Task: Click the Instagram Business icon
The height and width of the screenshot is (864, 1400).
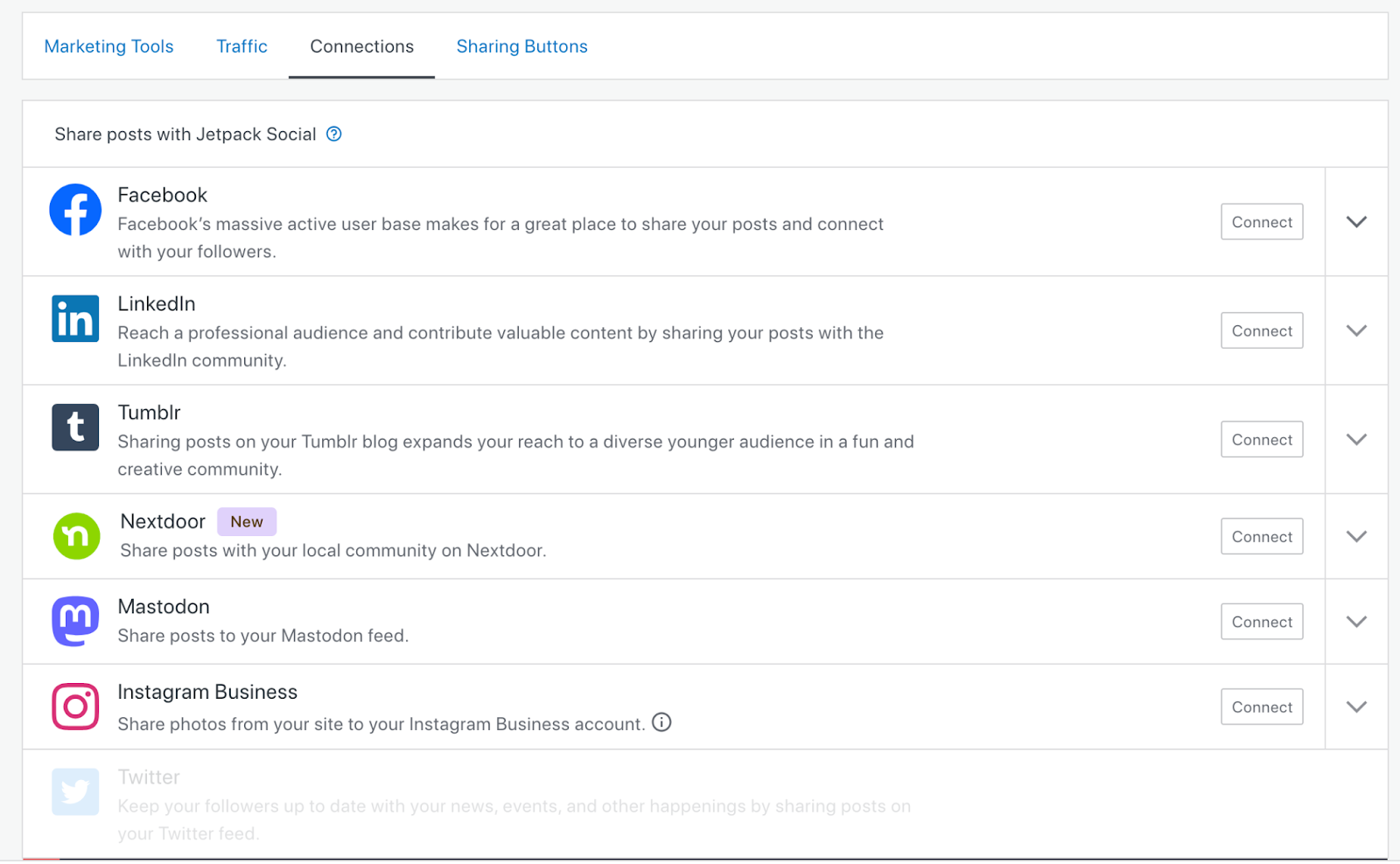Action: [x=75, y=706]
